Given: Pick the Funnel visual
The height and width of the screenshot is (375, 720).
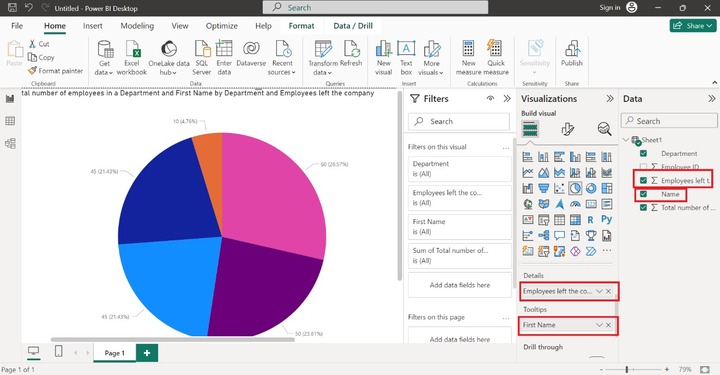Looking at the screenshot, I should (x=543, y=188).
